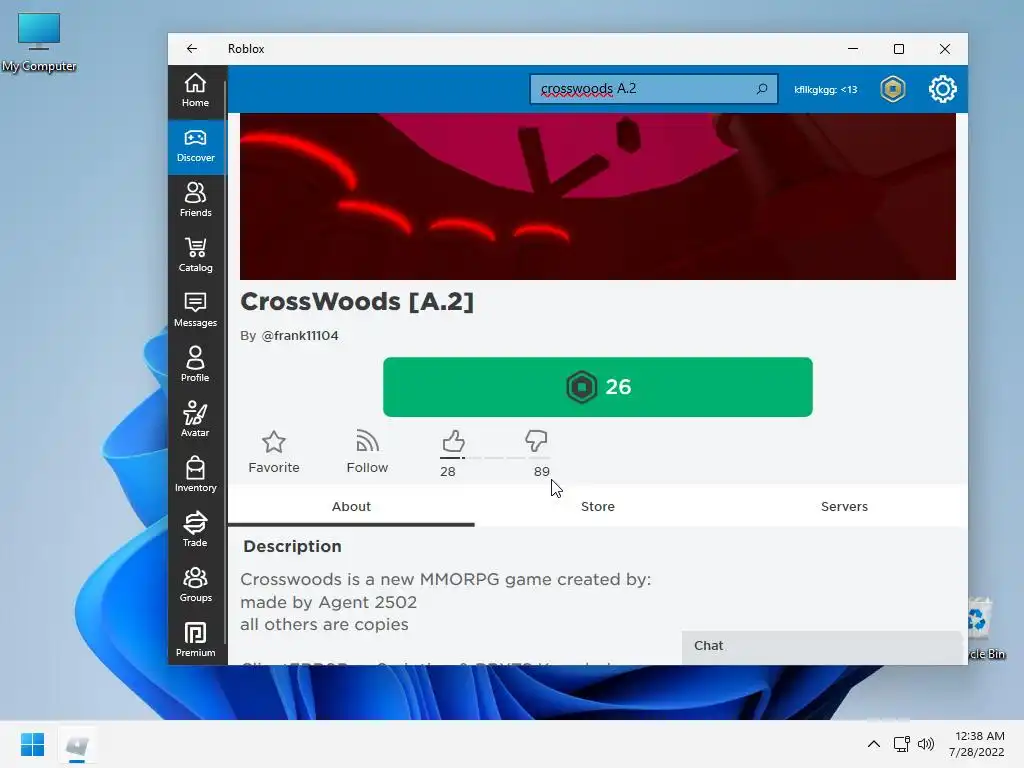The image size is (1024, 768).
Task: Click the search magnifier icon
Action: pos(761,89)
